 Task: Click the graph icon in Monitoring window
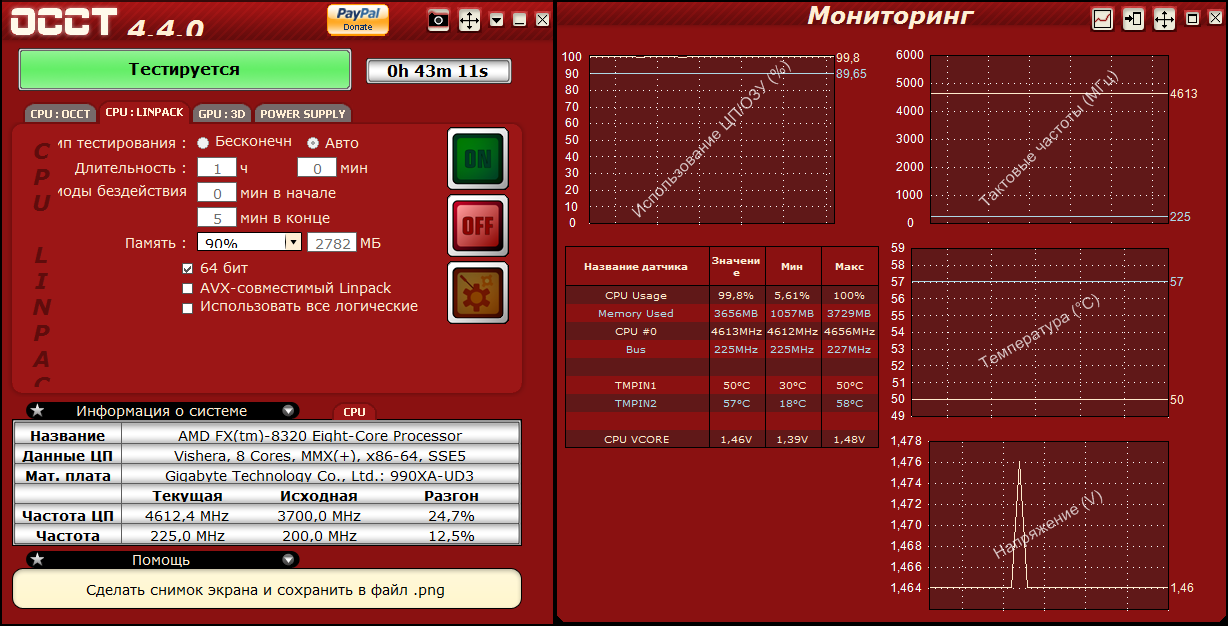tap(1102, 19)
